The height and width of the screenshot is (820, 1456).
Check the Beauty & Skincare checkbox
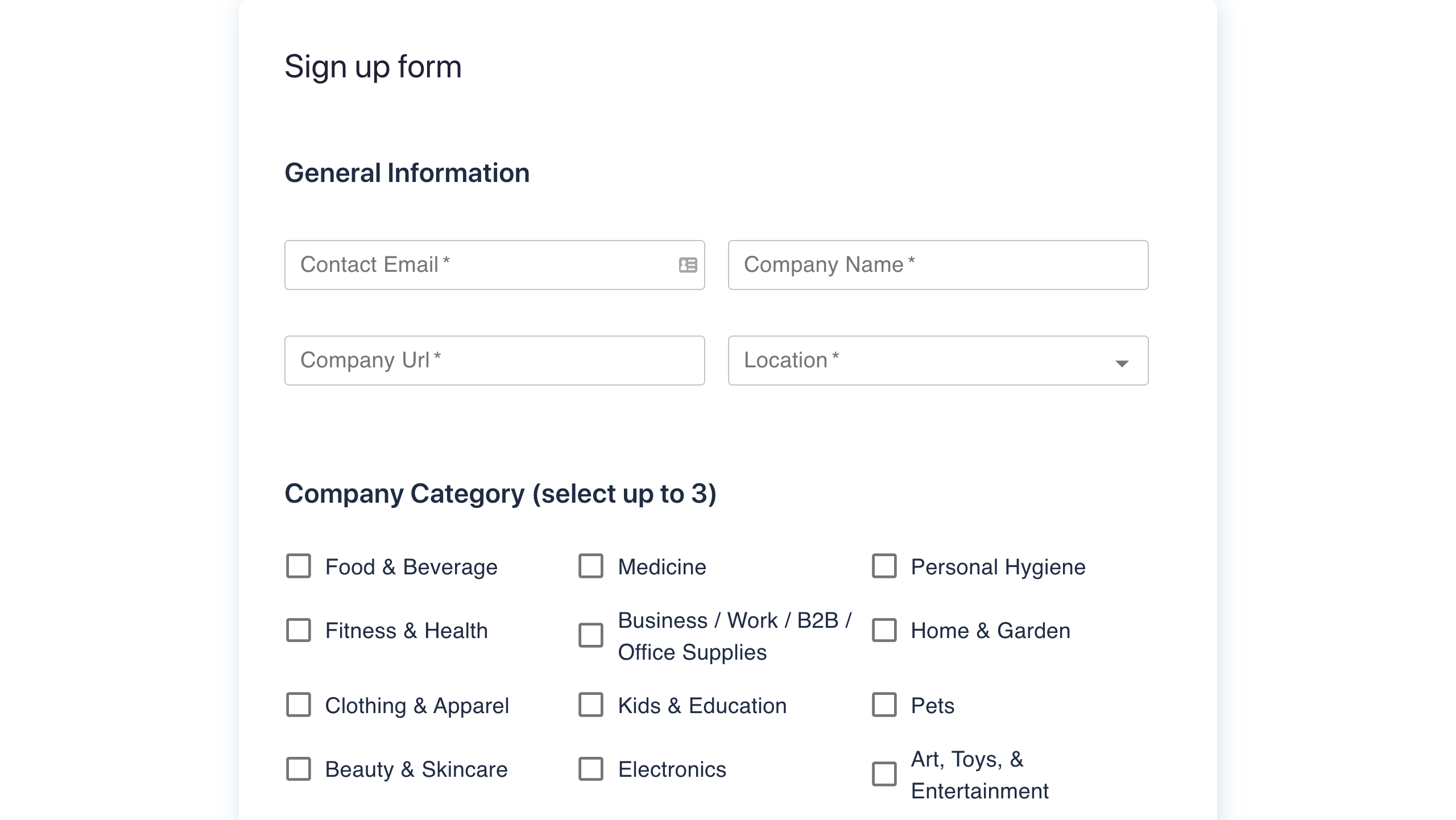(299, 769)
